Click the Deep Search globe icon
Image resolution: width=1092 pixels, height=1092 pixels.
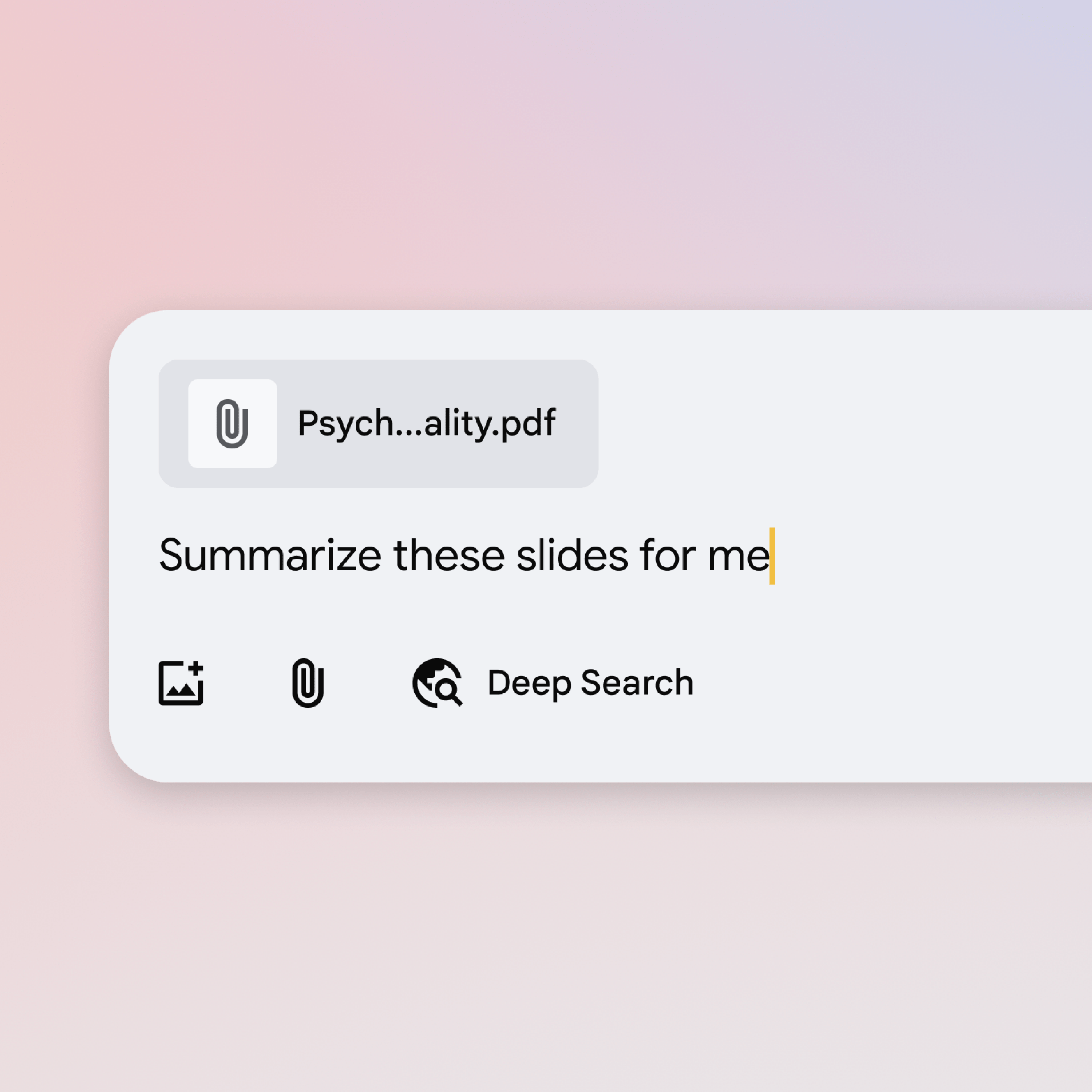pos(437,683)
